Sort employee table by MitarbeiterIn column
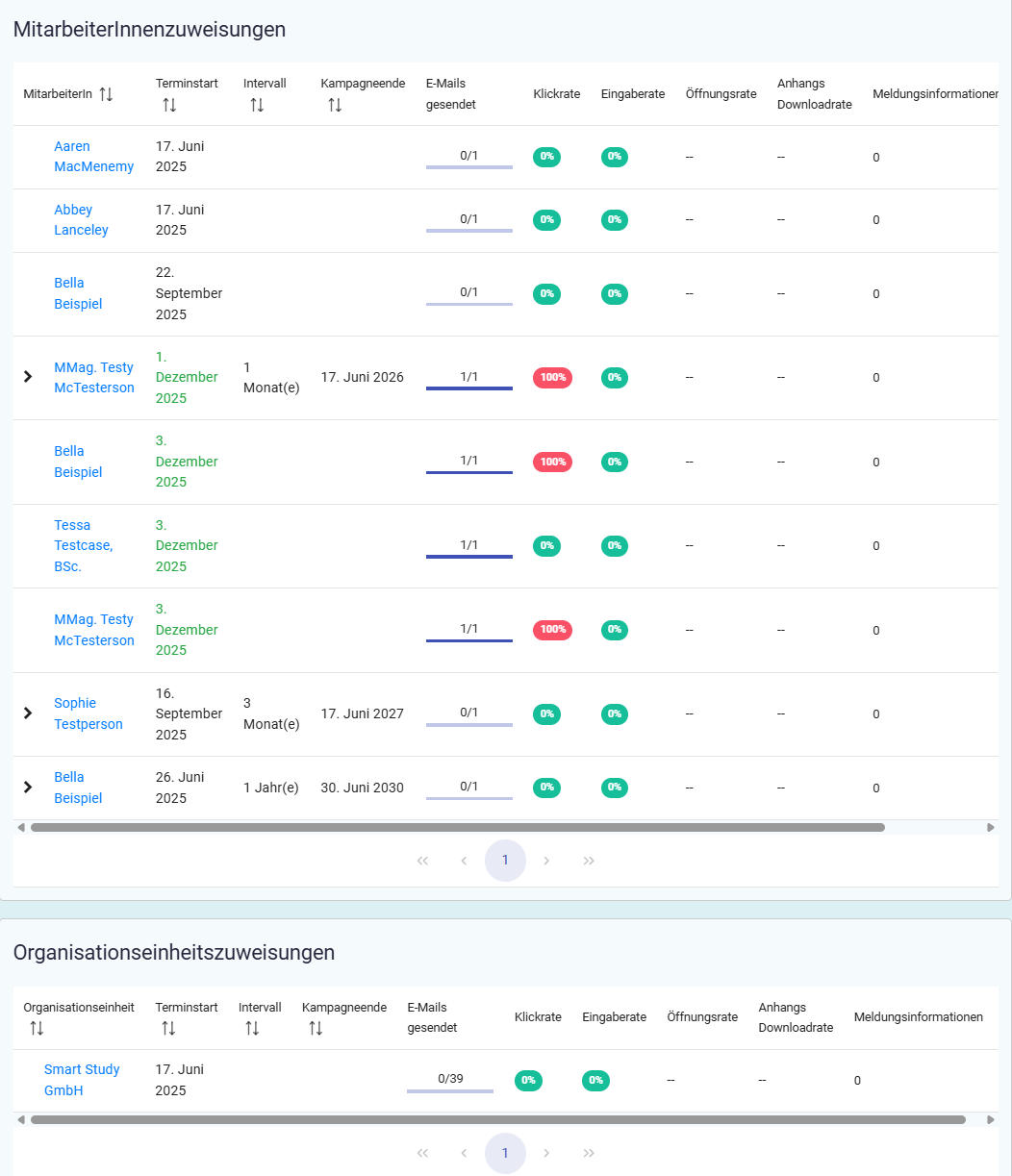This screenshot has height=1176, width=1012. [x=106, y=94]
